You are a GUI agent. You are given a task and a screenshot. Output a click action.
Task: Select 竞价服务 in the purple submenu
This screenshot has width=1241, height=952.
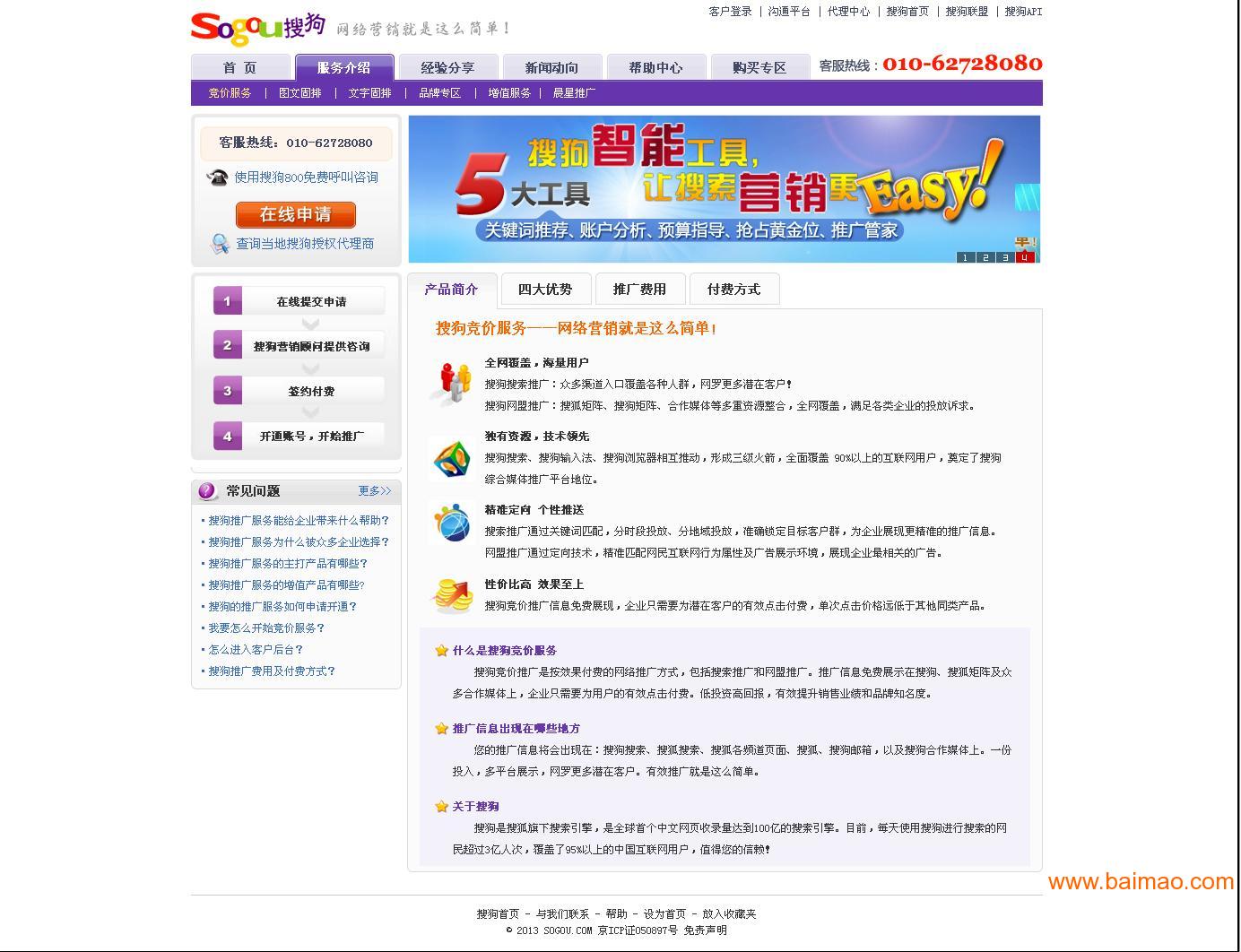(x=230, y=93)
